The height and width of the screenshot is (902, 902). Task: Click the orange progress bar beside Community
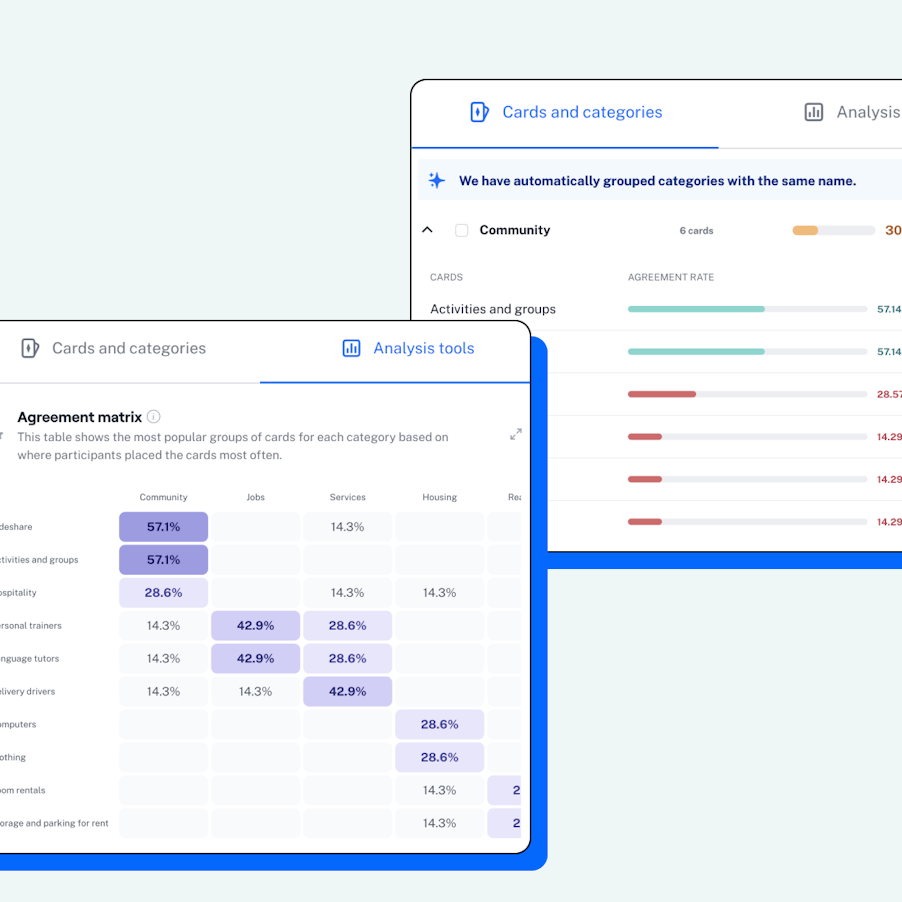pos(805,230)
